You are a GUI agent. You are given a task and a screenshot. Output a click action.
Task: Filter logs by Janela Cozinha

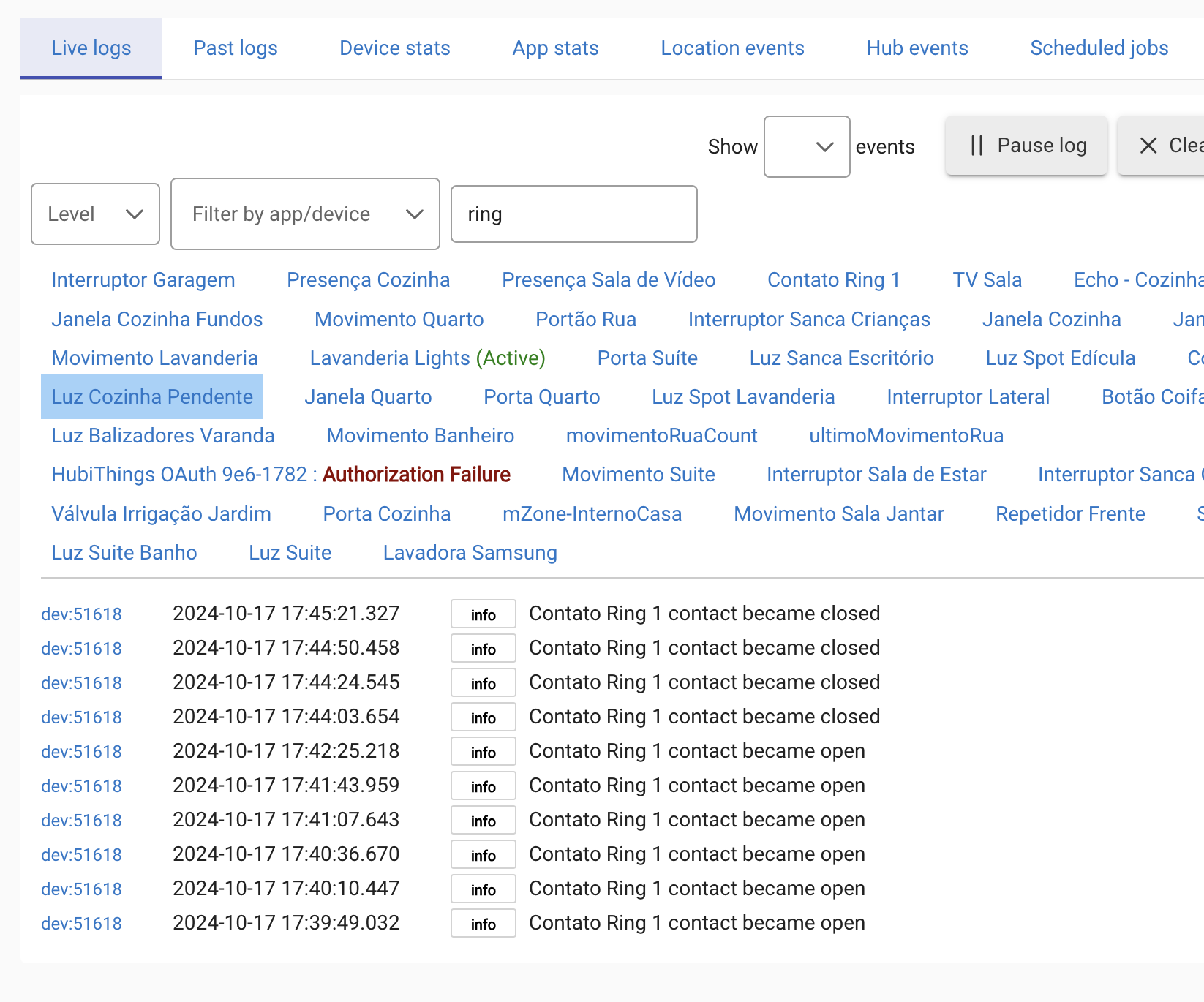pyautogui.click(x=1052, y=320)
